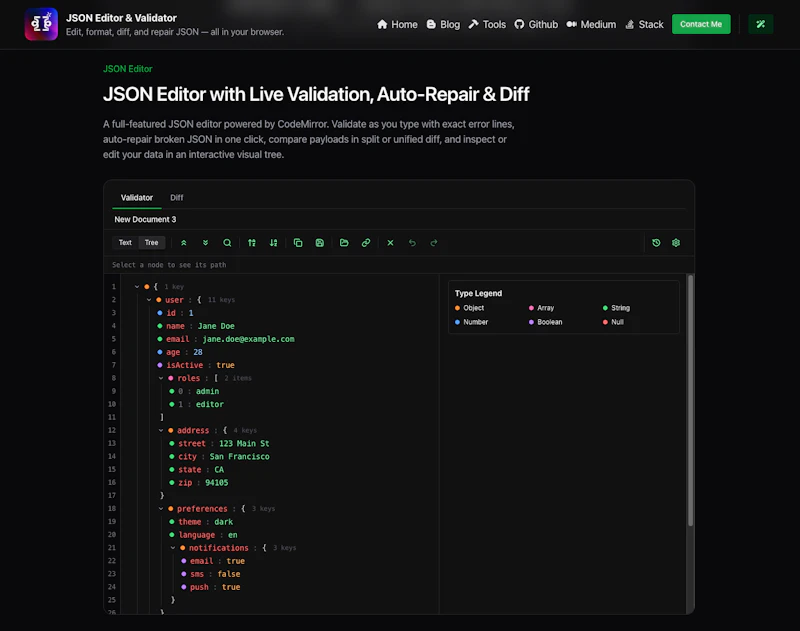
Task: Copy the JSON with the copy icon
Action: tap(298, 243)
